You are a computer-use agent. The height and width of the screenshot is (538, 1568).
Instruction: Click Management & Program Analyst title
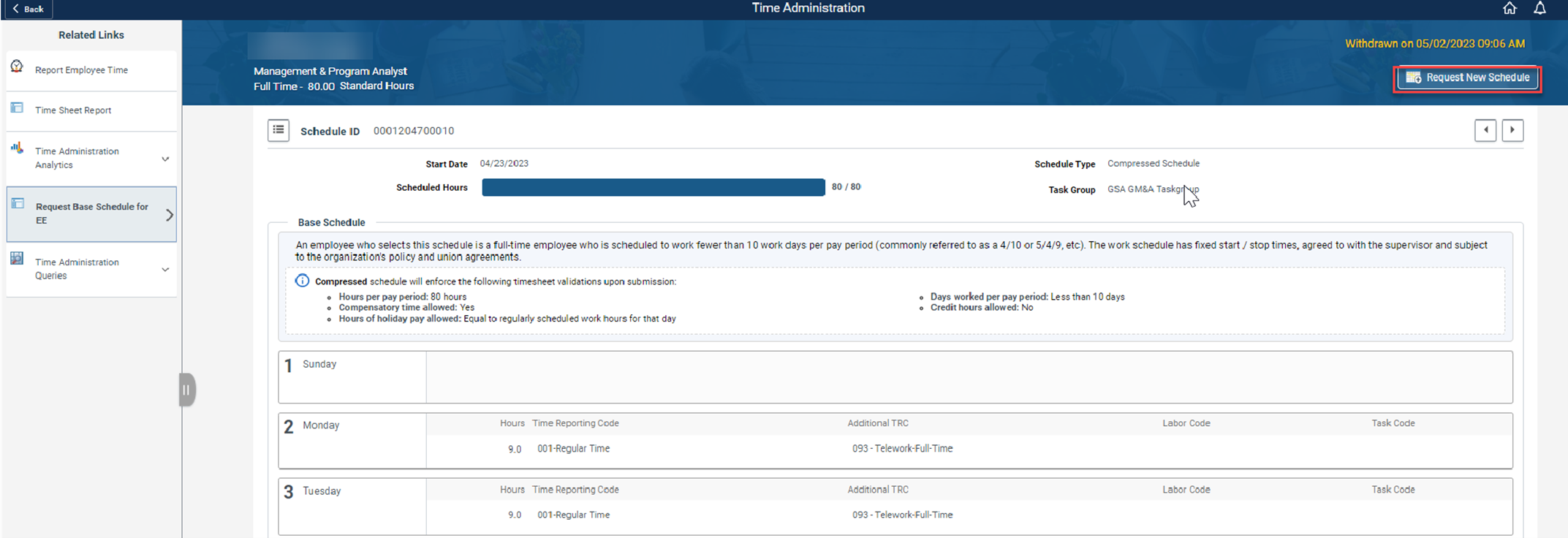[330, 71]
